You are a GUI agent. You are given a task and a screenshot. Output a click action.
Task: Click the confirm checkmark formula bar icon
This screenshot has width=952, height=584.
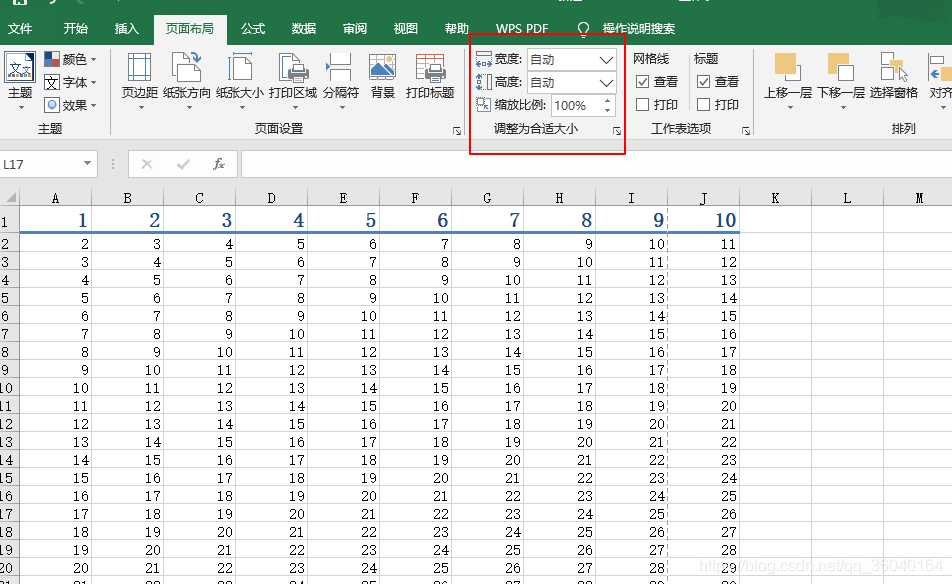click(x=183, y=164)
